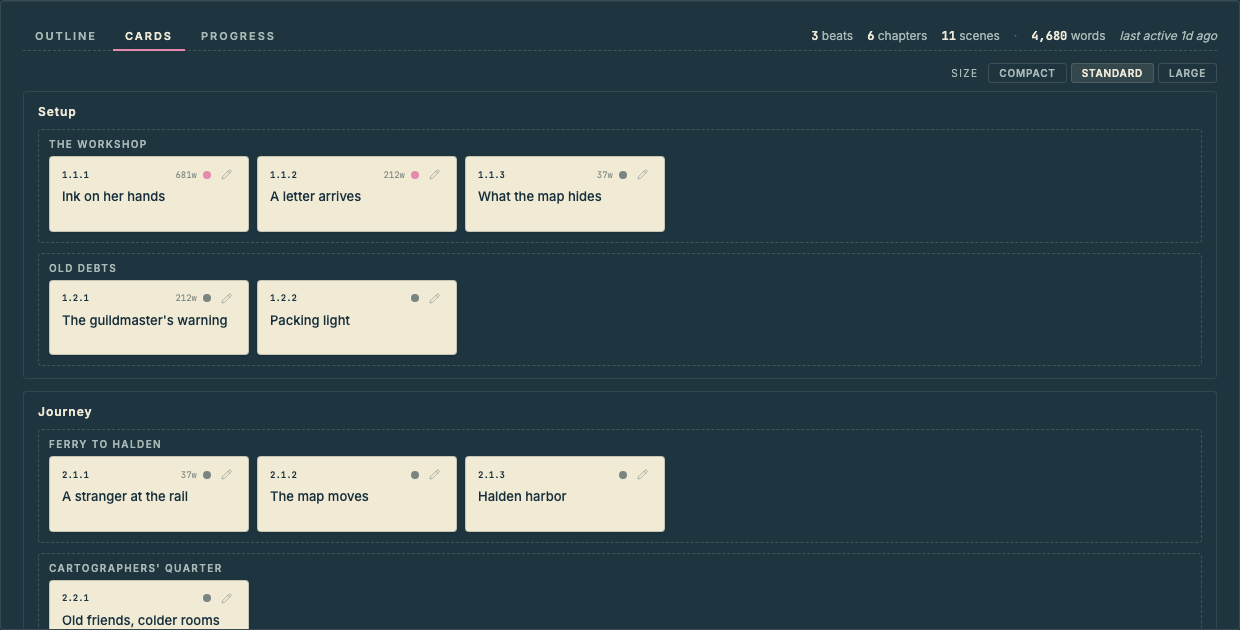The image size is (1240, 630).
Task: Choose Standard card size
Action: [x=1112, y=73]
